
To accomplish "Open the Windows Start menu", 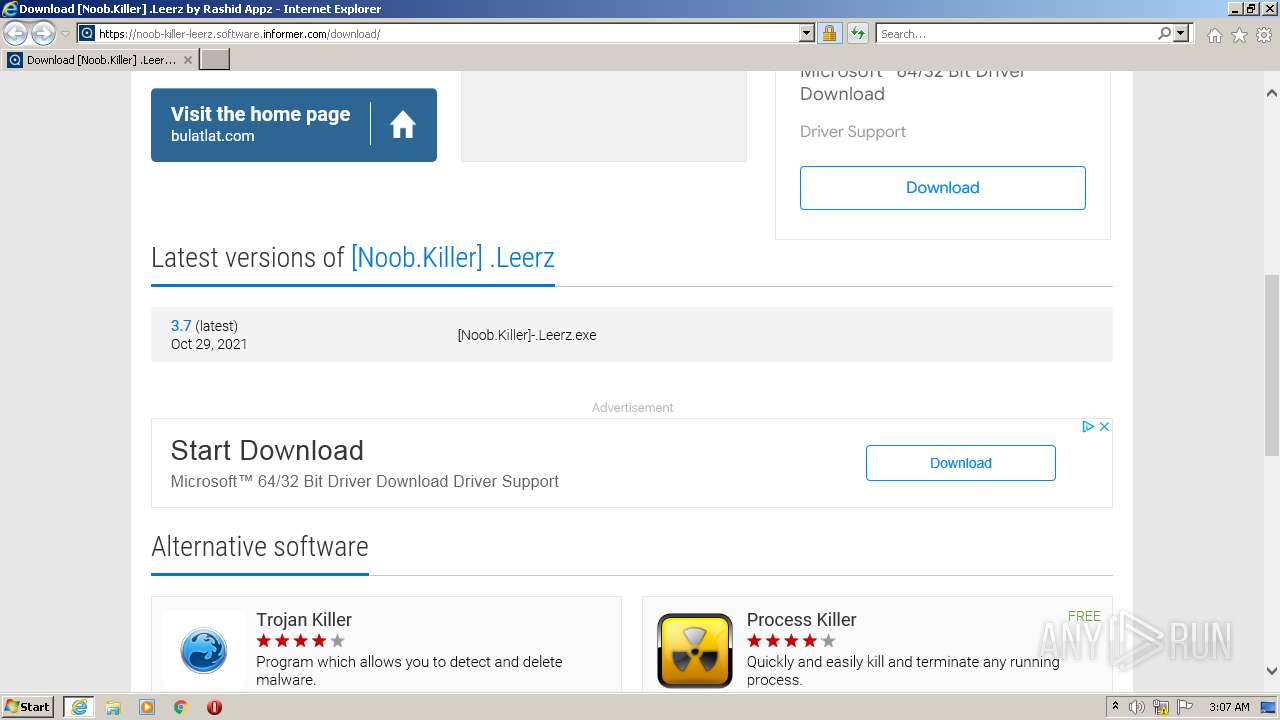I will pos(28,707).
